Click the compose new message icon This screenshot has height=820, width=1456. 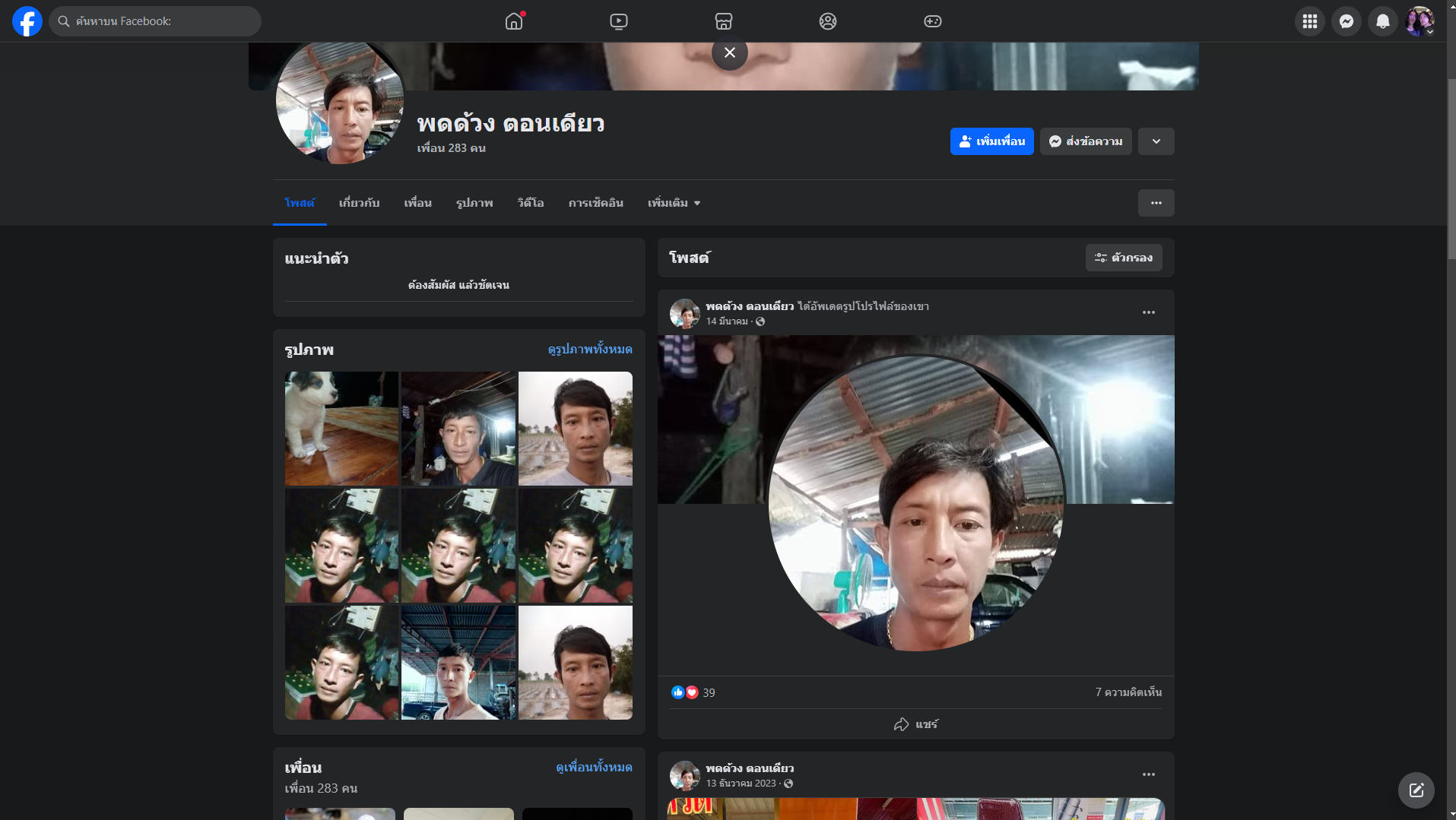point(1416,790)
